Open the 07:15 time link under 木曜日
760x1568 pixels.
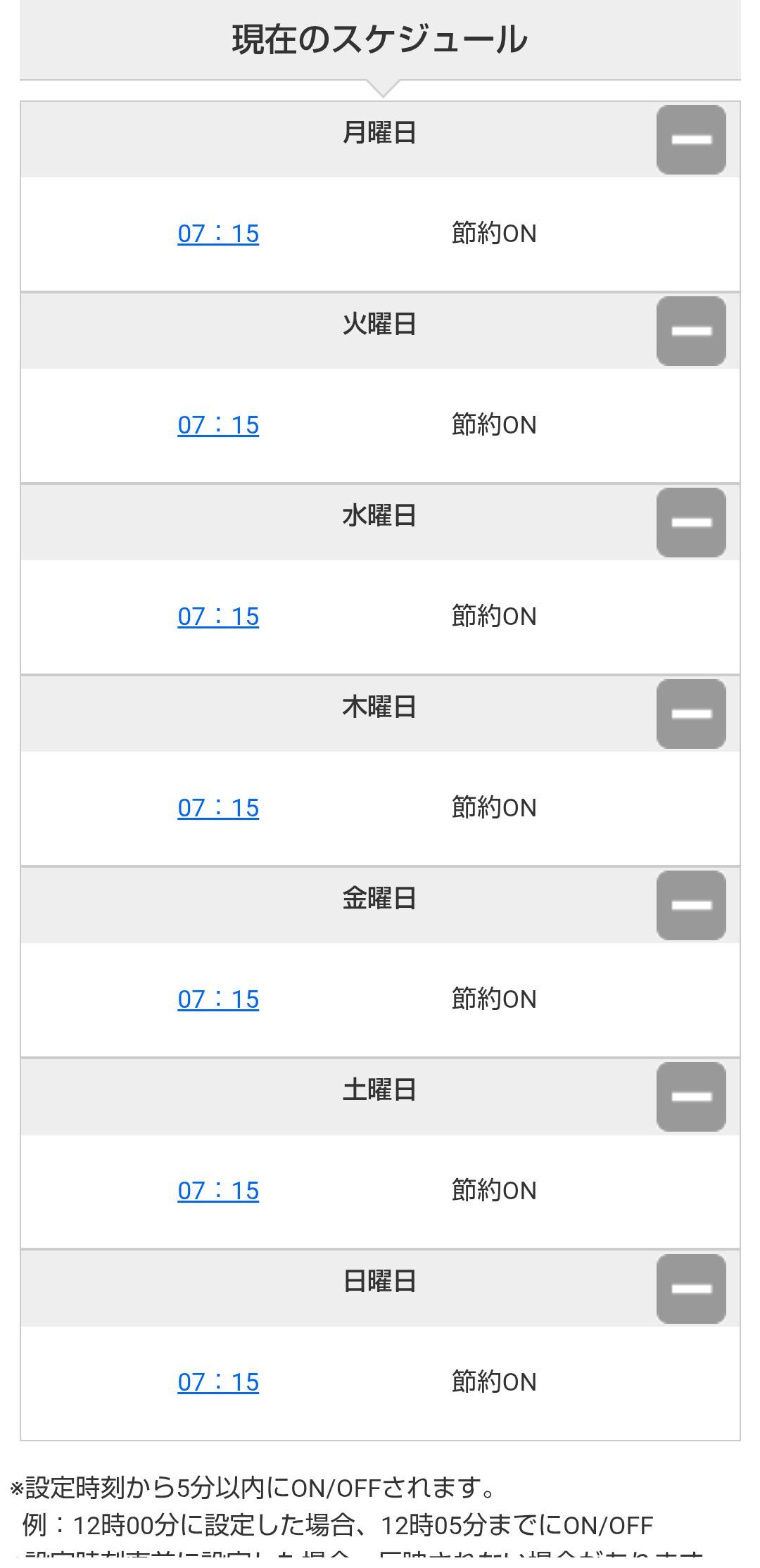coord(218,808)
